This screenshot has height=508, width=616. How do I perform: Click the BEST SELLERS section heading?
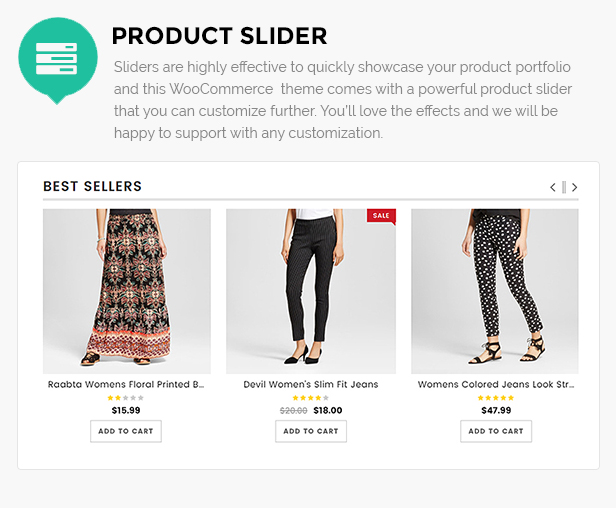coord(92,186)
